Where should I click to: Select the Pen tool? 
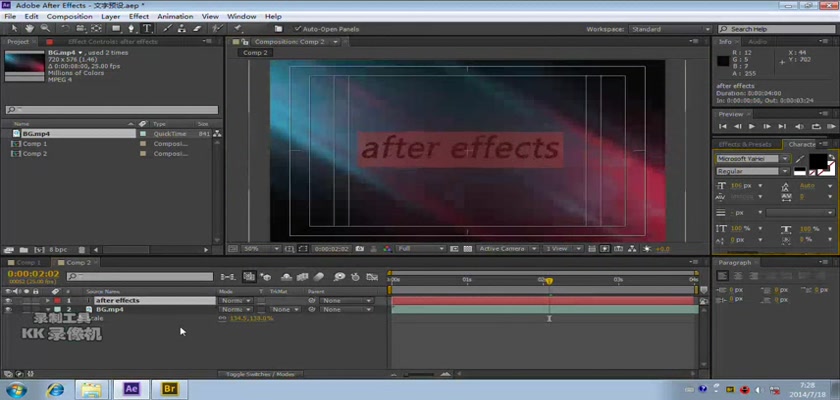pyautogui.click(x=131, y=28)
